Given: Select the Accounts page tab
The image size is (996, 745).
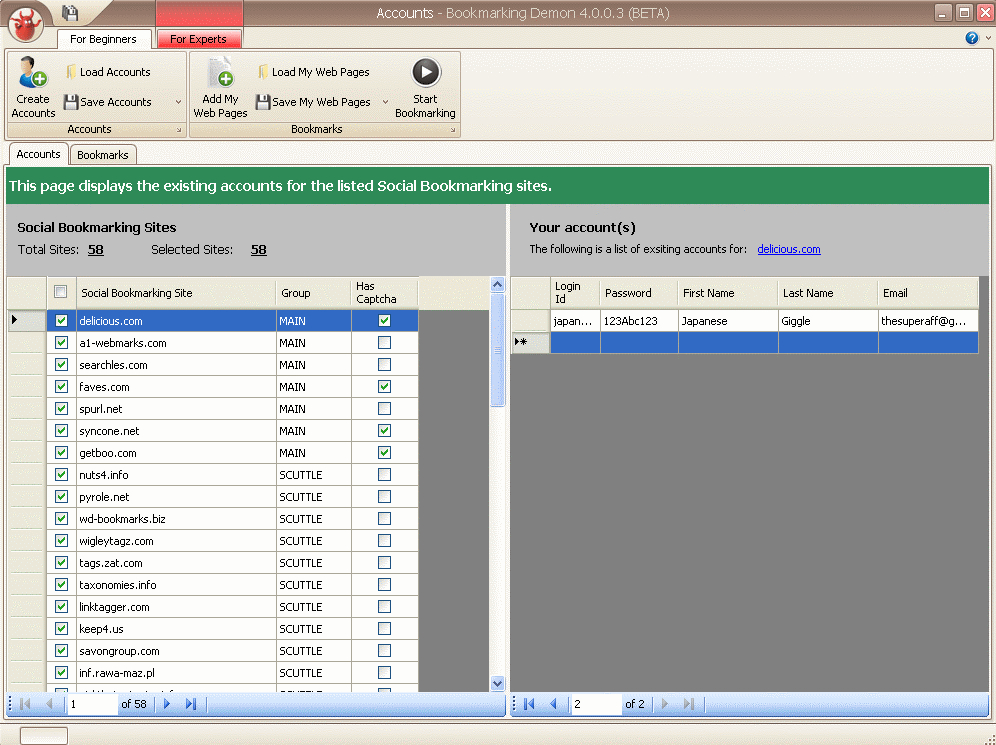Looking at the screenshot, I should pyautogui.click(x=38, y=154).
